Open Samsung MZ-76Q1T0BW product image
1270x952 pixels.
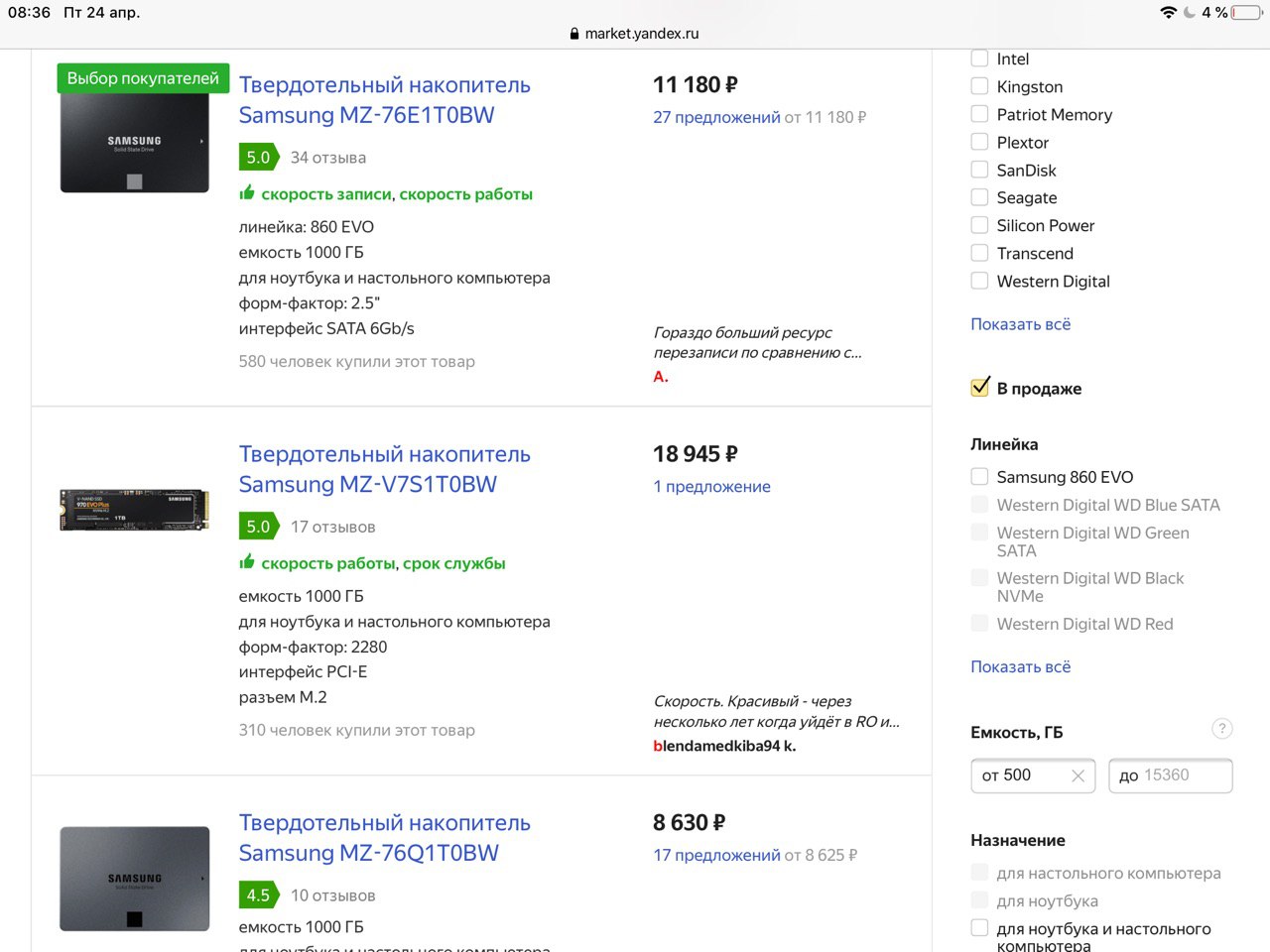click(135, 879)
